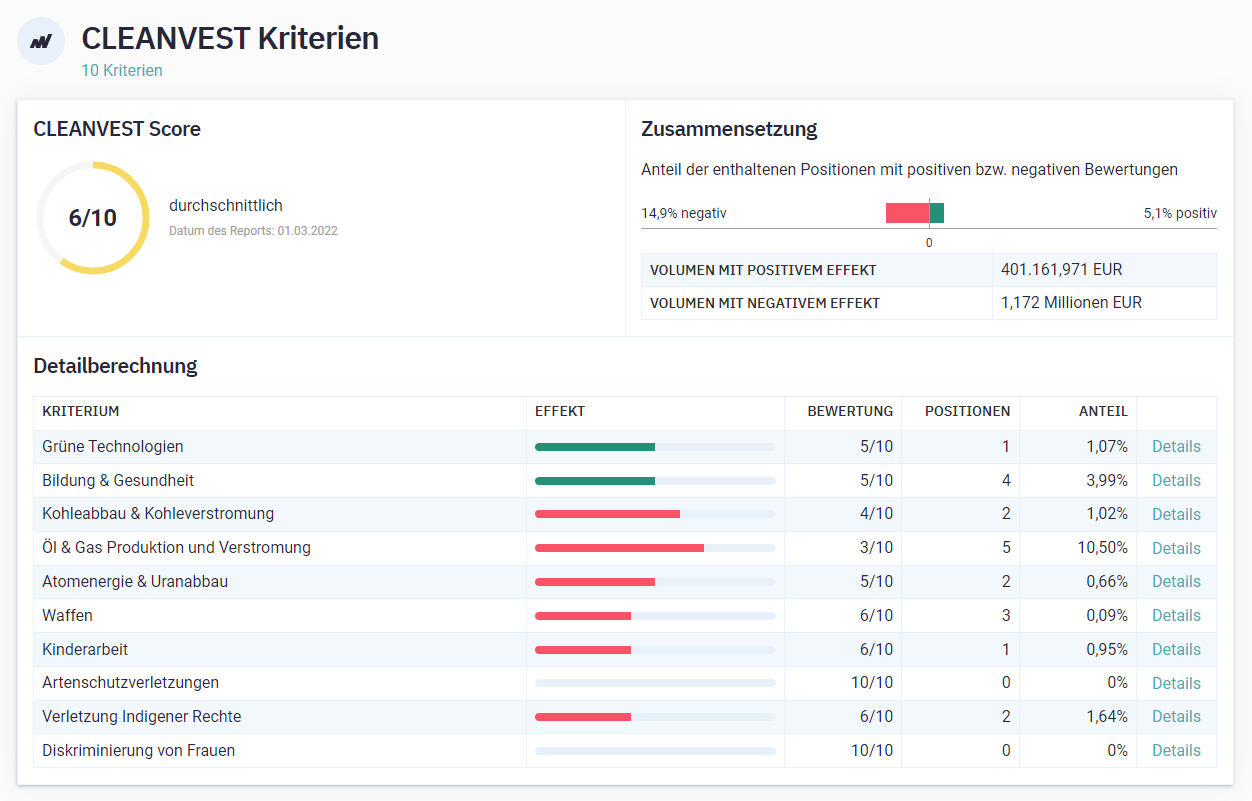Click the "401.161,971 EUR" positive volume value

point(1061,270)
